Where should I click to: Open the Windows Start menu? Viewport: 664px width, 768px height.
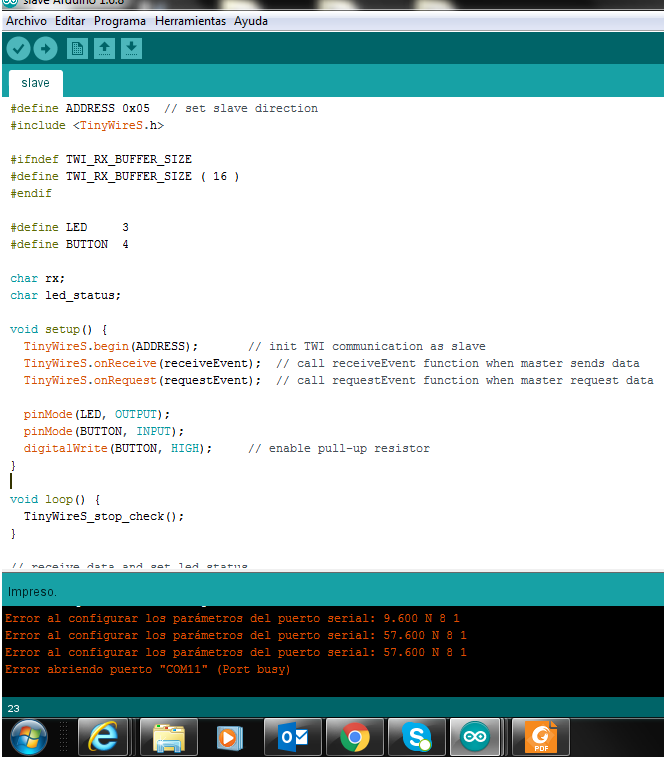pyautogui.click(x=29, y=738)
